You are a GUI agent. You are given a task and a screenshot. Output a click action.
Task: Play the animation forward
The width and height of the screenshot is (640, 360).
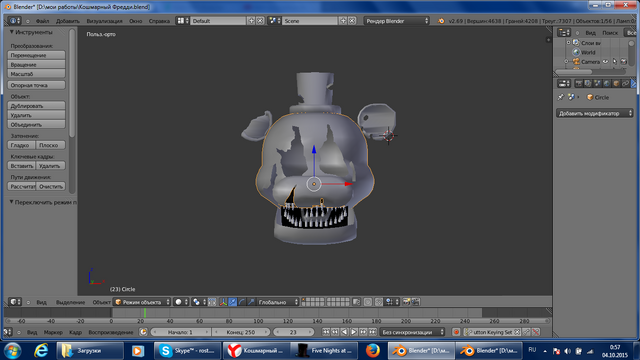(354, 332)
